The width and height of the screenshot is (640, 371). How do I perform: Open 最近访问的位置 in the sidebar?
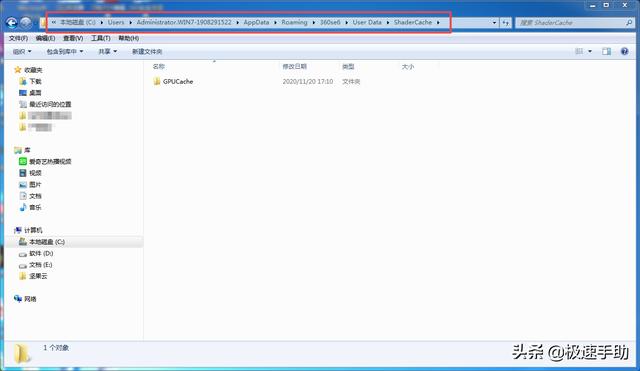tap(45, 104)
